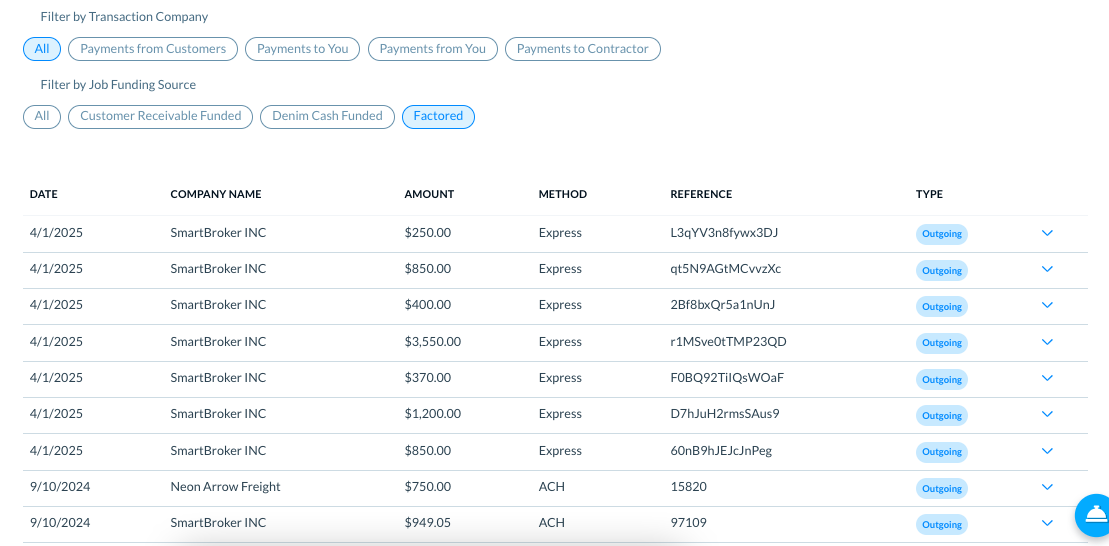Filter by Customer Receivable Funded
Image resolution: width=1109 pixels, height=546 pixels.
point(160,117)
